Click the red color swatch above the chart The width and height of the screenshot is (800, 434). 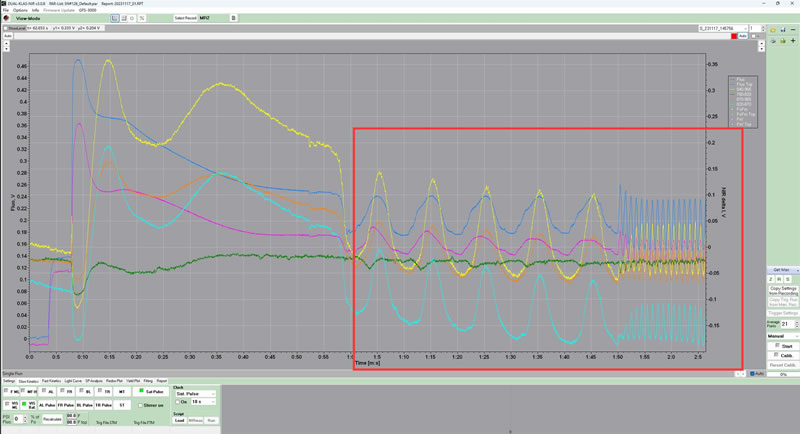[733, 36]
